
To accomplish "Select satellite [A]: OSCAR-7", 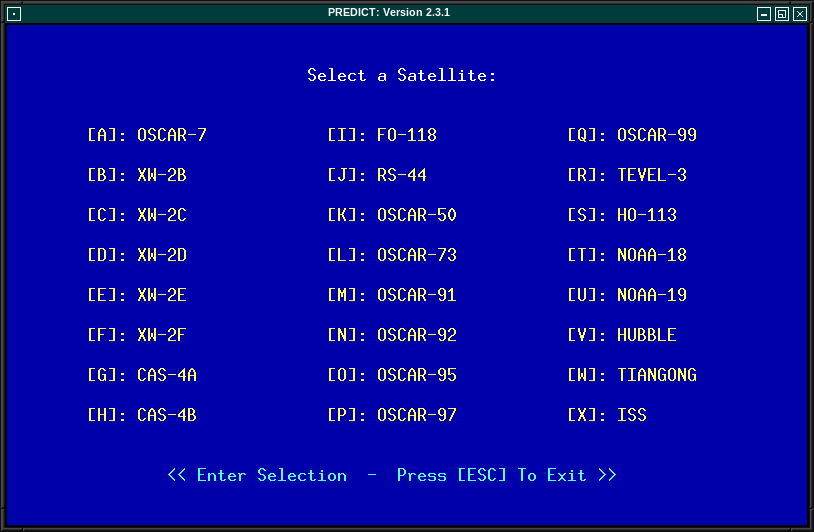I will point(147,135).
